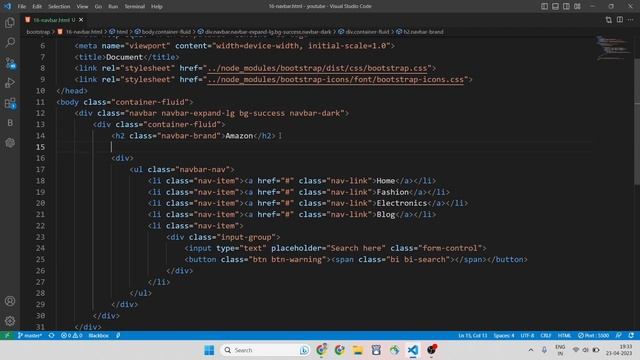
Task: Toggle primary side bar layout button
Action: pos(544,6)
